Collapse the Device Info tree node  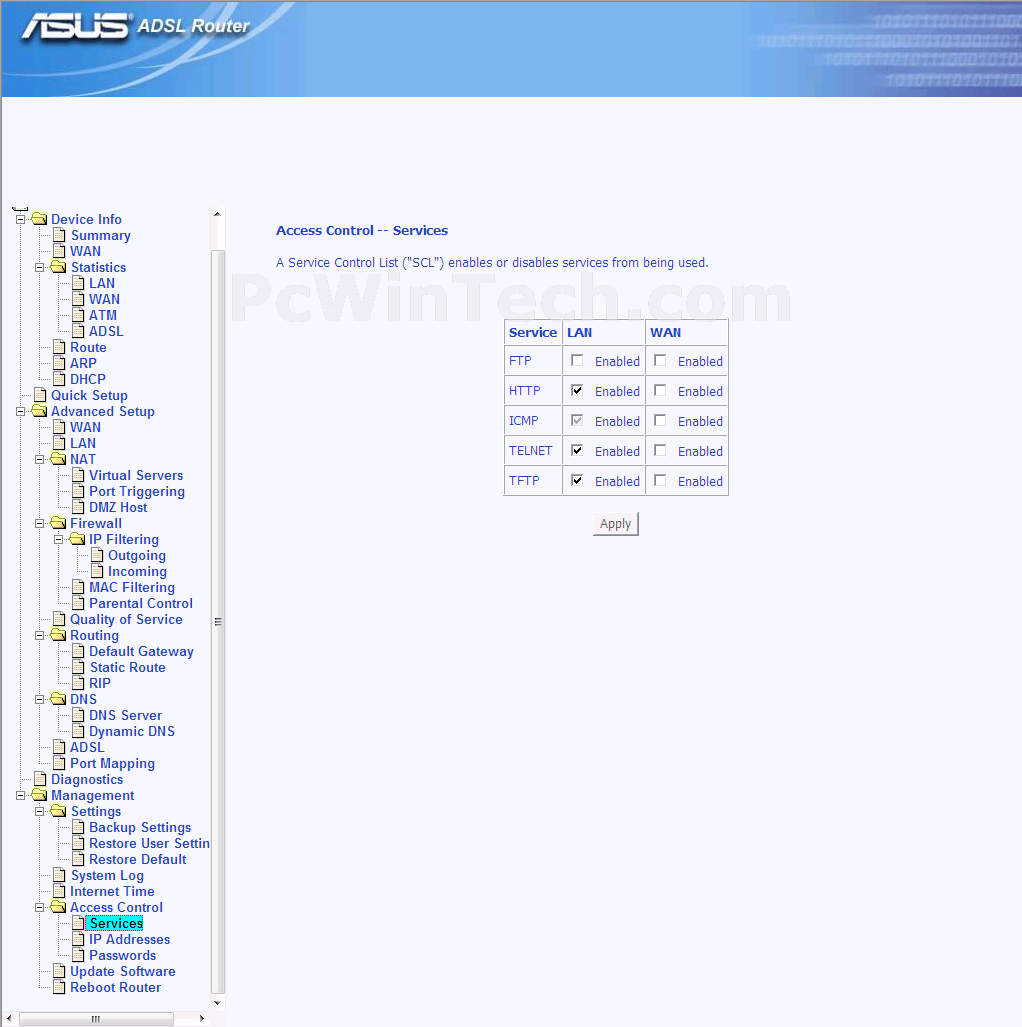20,219
